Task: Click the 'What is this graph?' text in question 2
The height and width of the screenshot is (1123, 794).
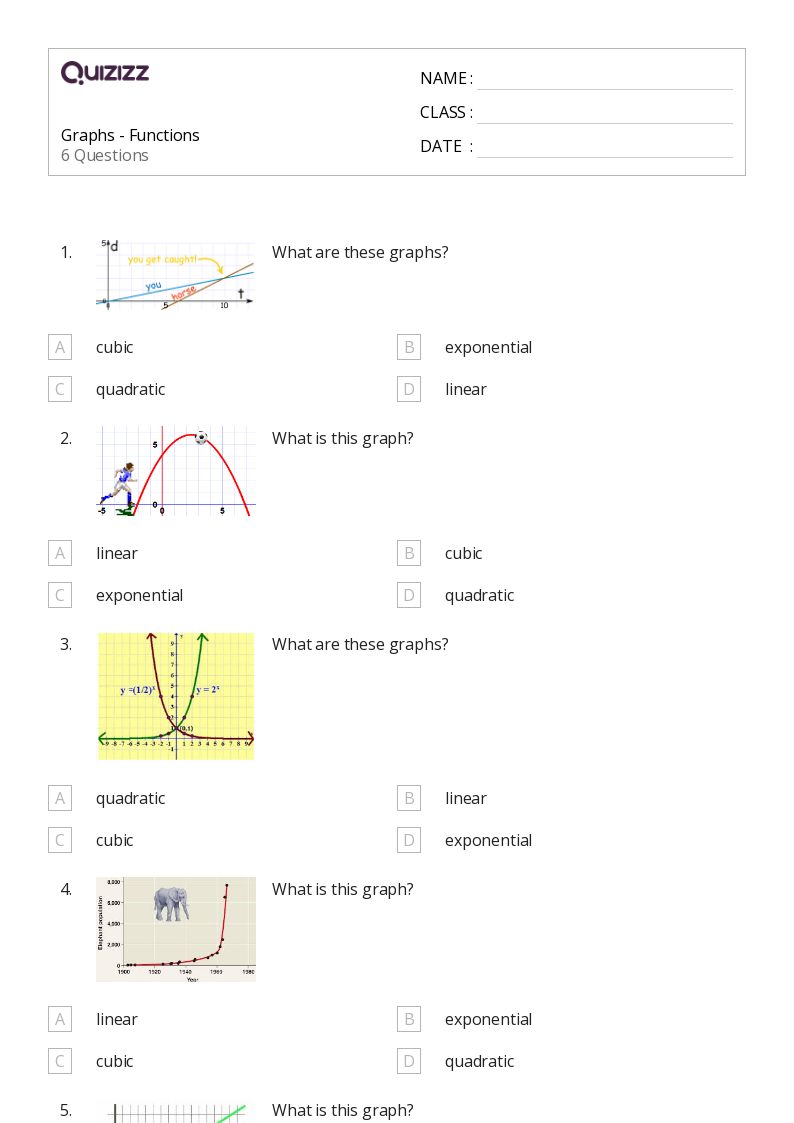Action: coord(342,438)
